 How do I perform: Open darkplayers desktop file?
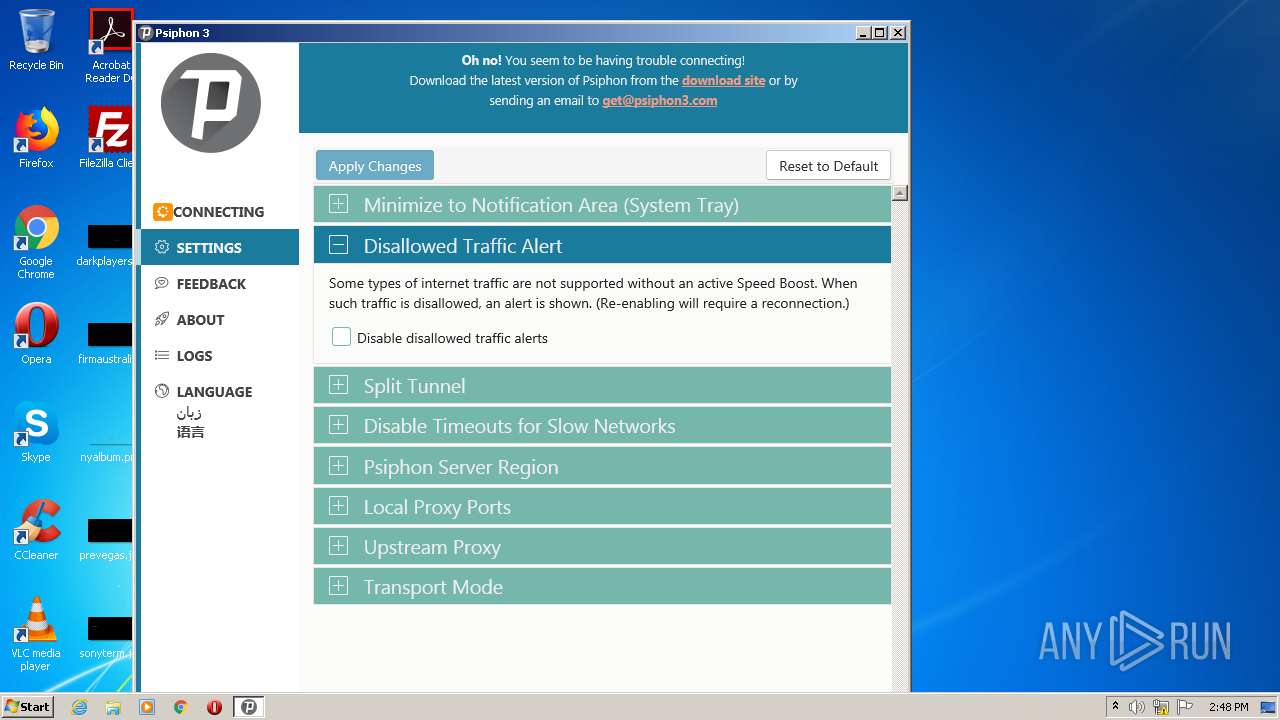(x=108, y=244)
